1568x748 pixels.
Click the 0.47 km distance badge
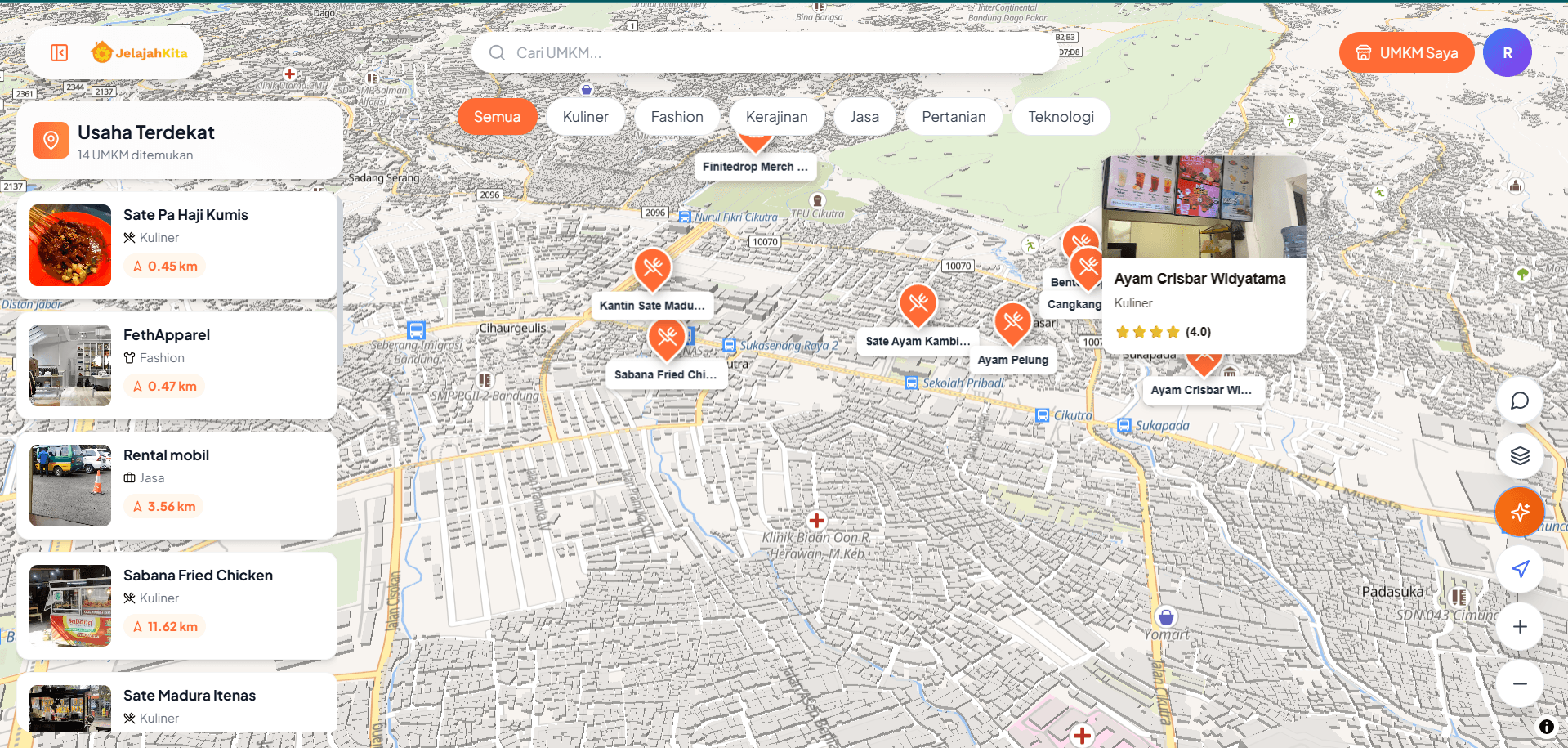click(164, 387)
